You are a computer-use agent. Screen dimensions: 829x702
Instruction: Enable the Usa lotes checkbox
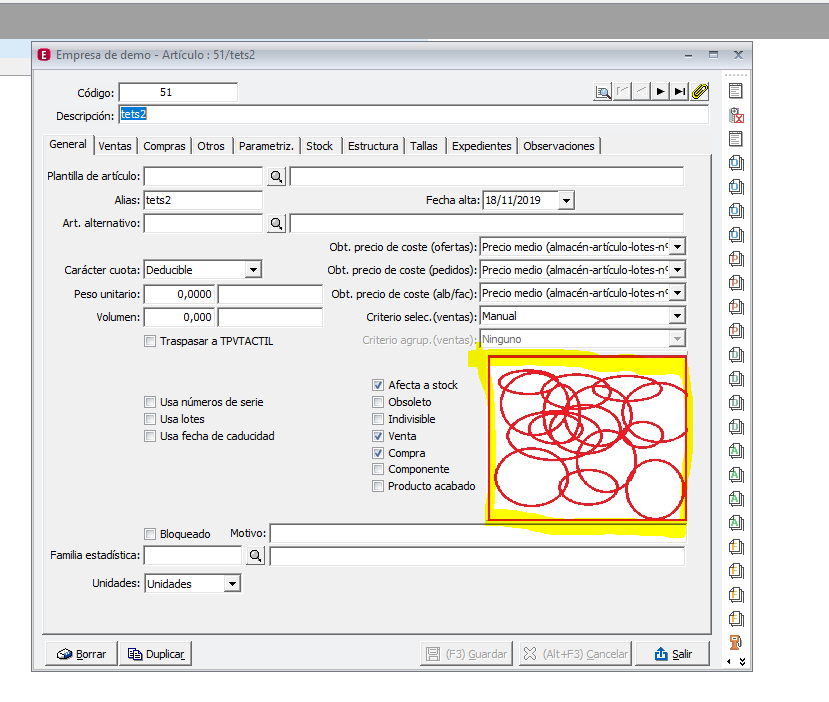150,419
